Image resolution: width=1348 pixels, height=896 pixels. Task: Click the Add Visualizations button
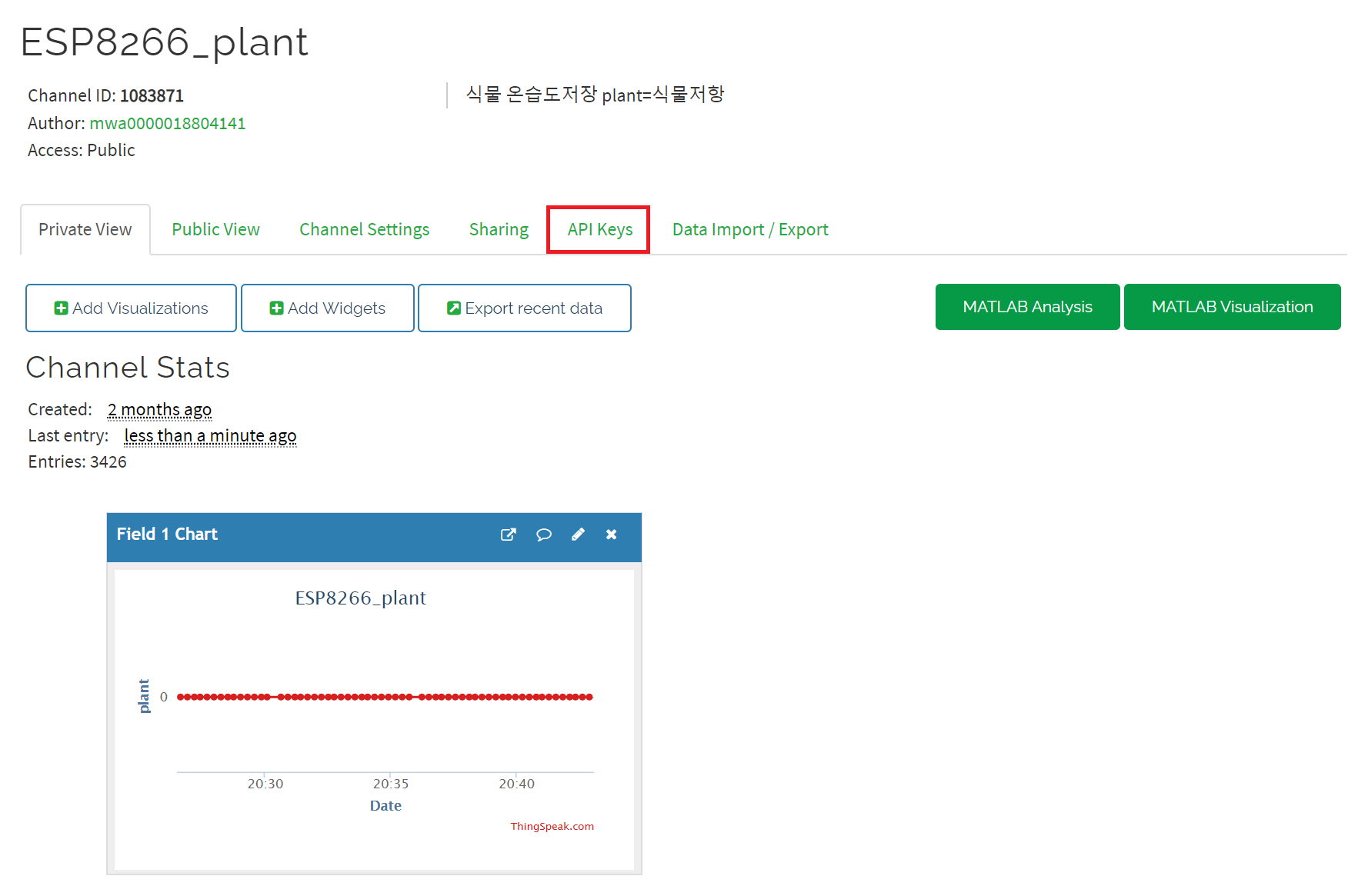(x=131, y=308)
